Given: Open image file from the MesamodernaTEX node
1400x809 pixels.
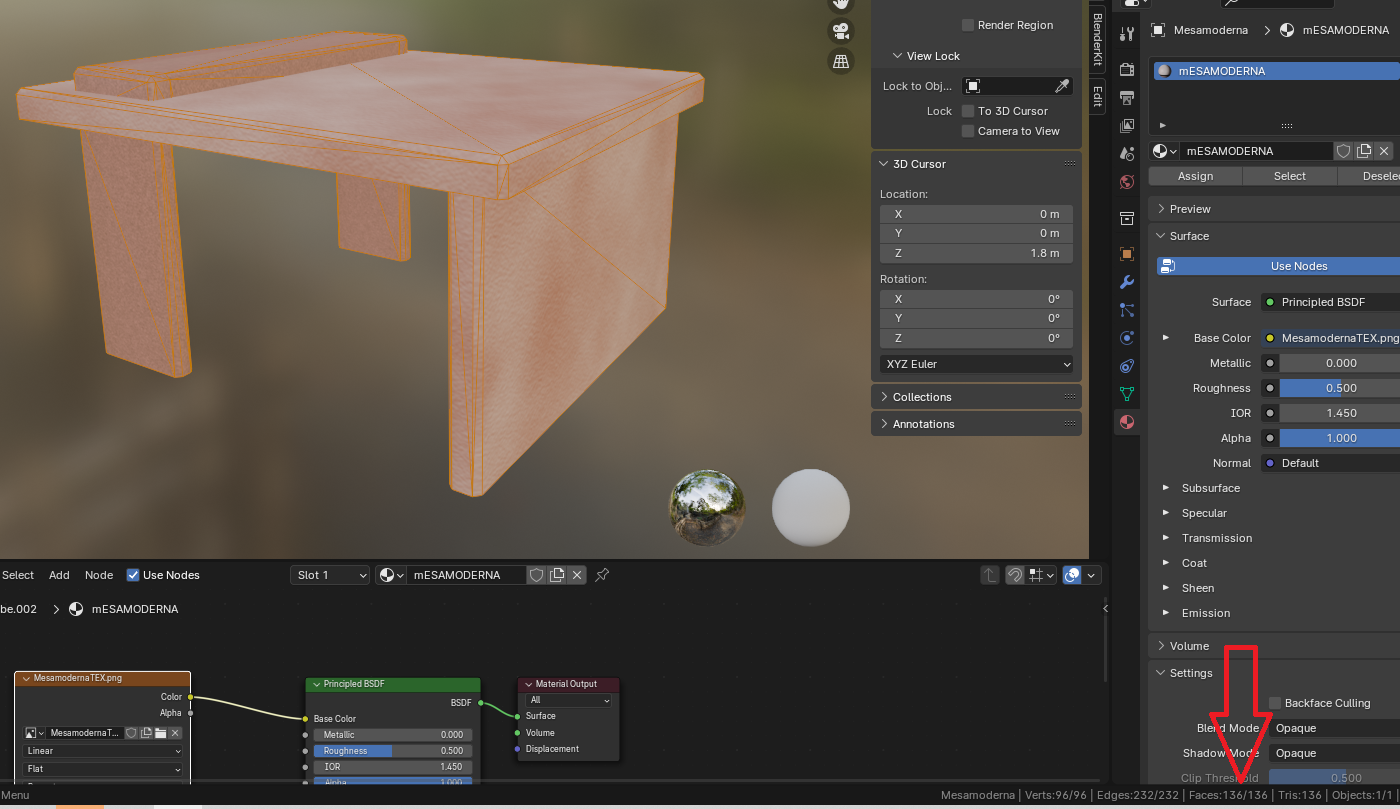Looking at the screenshot, I should pyautogui.click(x=160, y=733).
